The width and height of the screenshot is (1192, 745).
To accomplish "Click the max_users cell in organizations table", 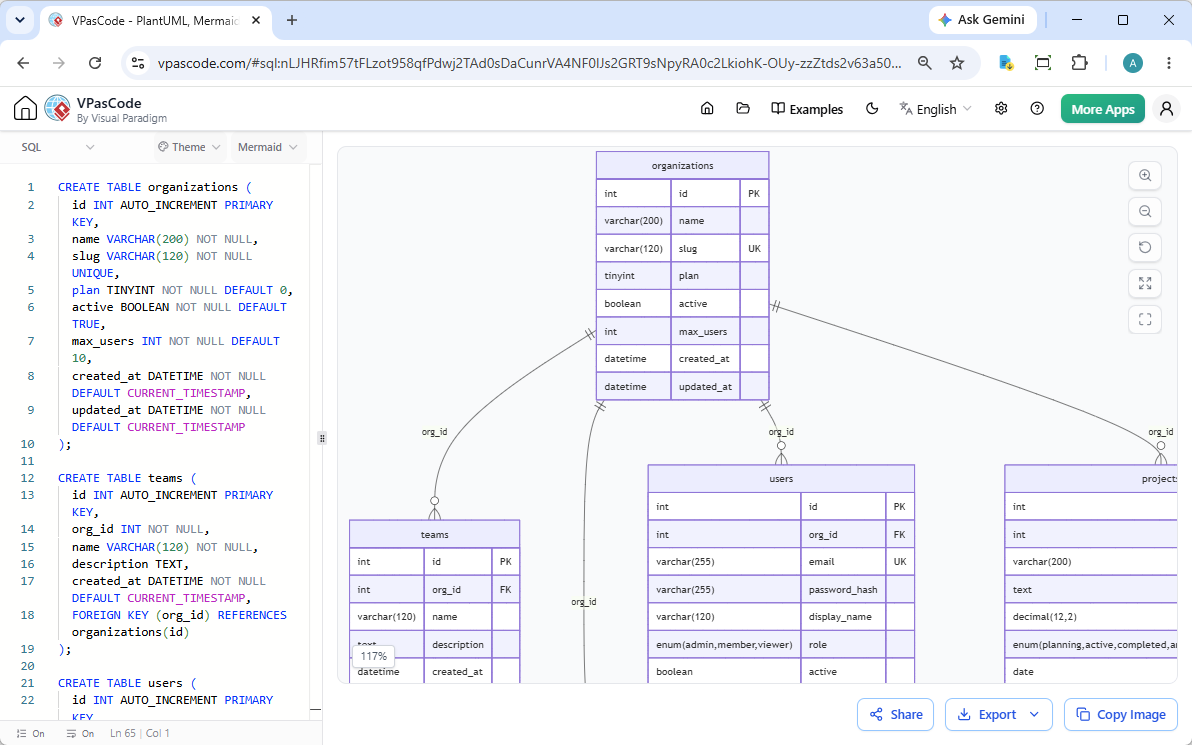I will point(705,331).
